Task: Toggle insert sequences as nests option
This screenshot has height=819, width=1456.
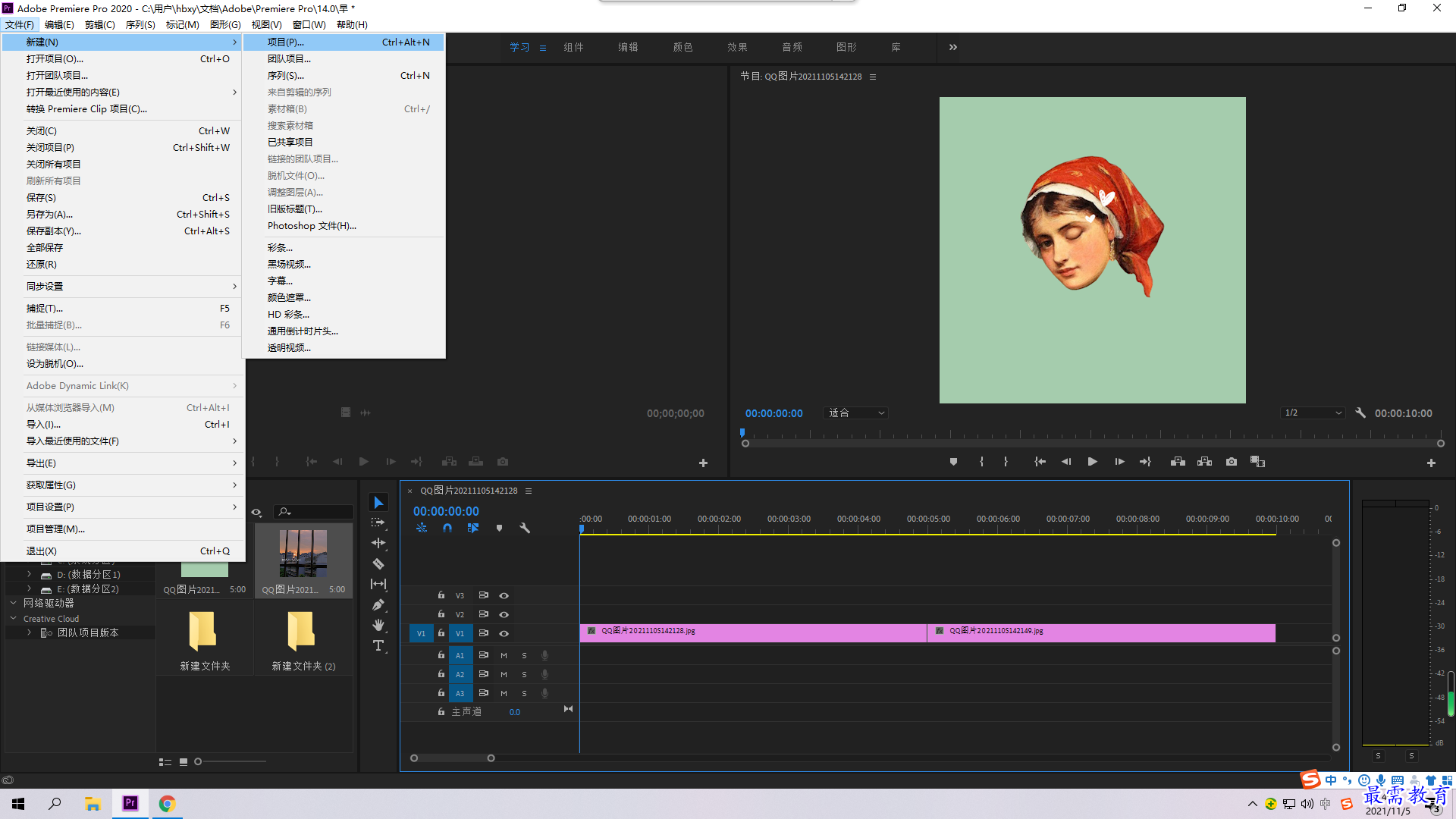Action: pyautogui.click(x=422, y=528)
